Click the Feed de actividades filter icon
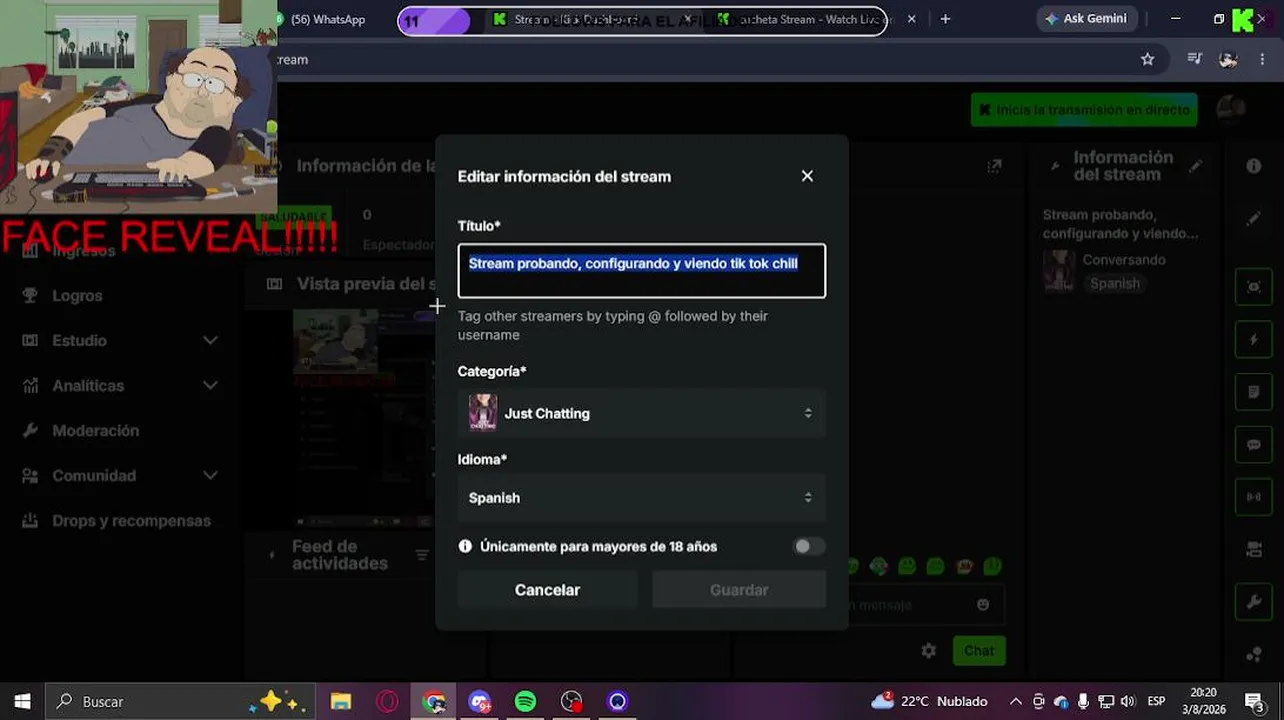The image size is (1284, 720). [x=422, y=555]
